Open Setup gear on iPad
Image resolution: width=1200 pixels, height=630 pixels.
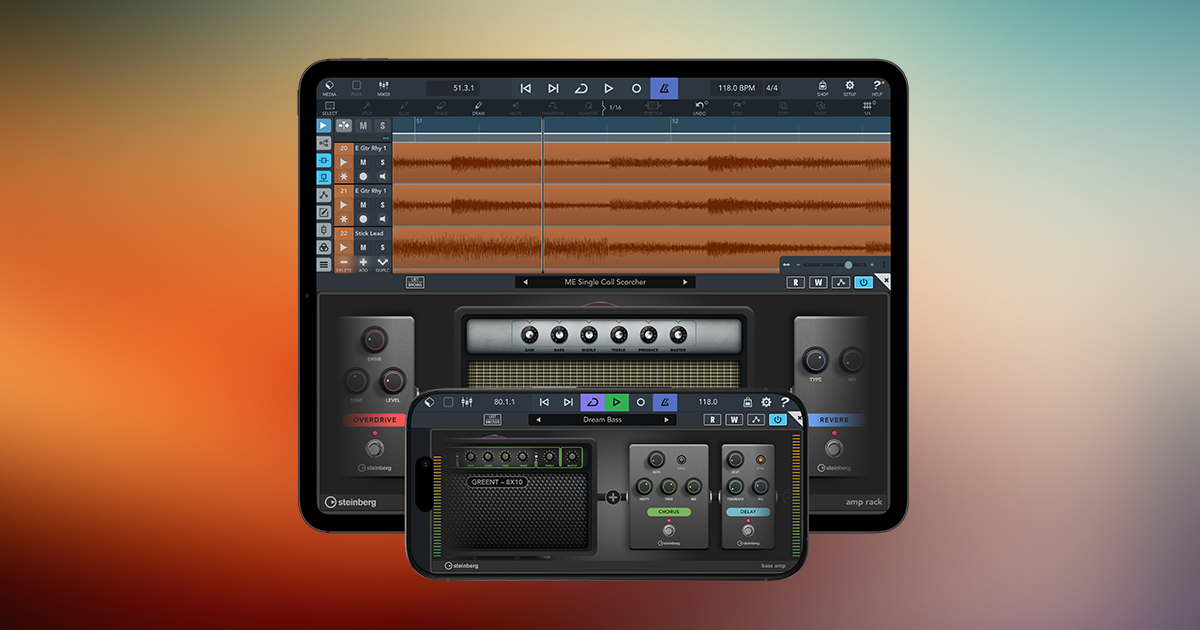tap(850, 88)
